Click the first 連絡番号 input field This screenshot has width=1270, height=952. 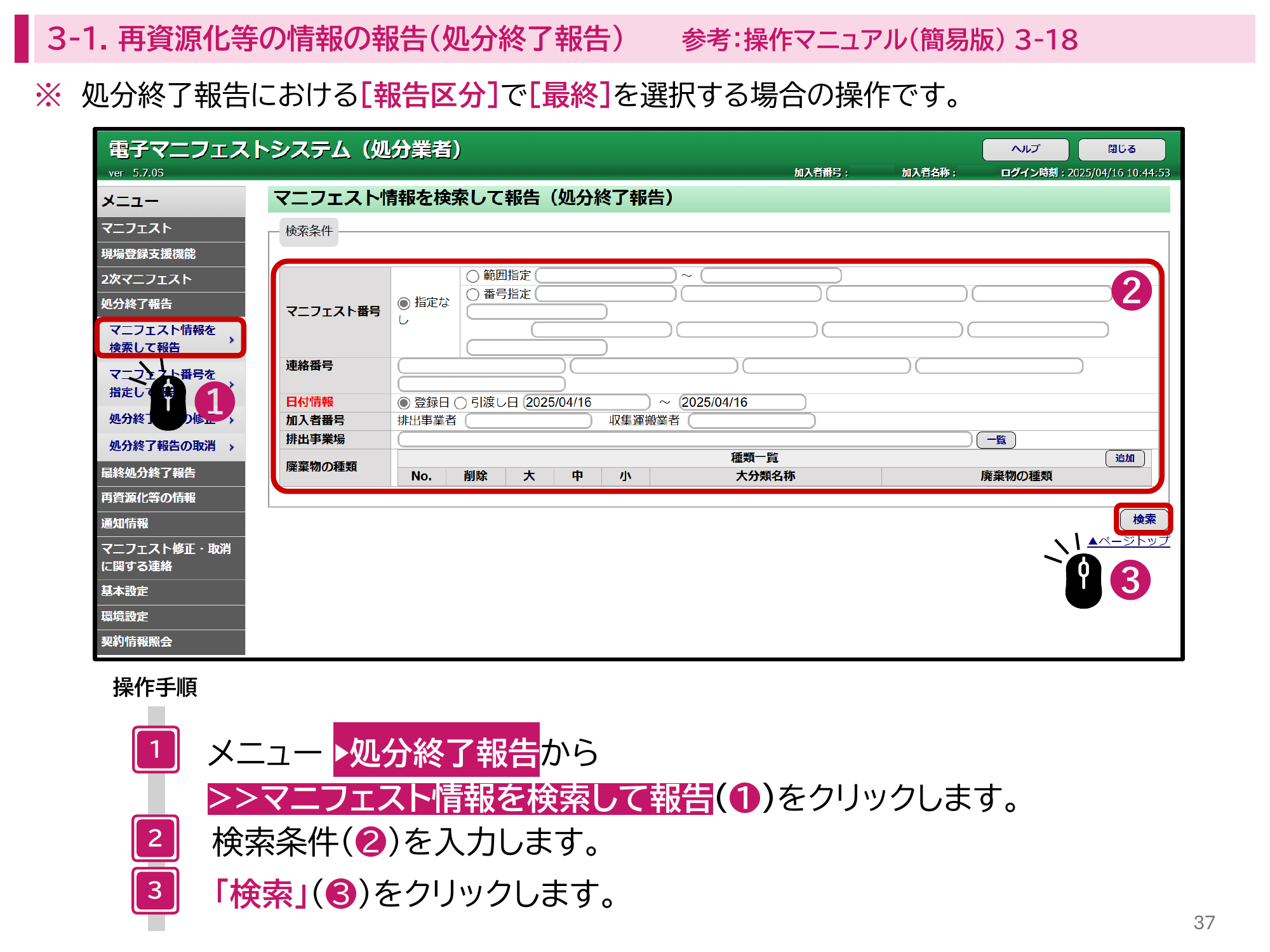tap(481, 366)
